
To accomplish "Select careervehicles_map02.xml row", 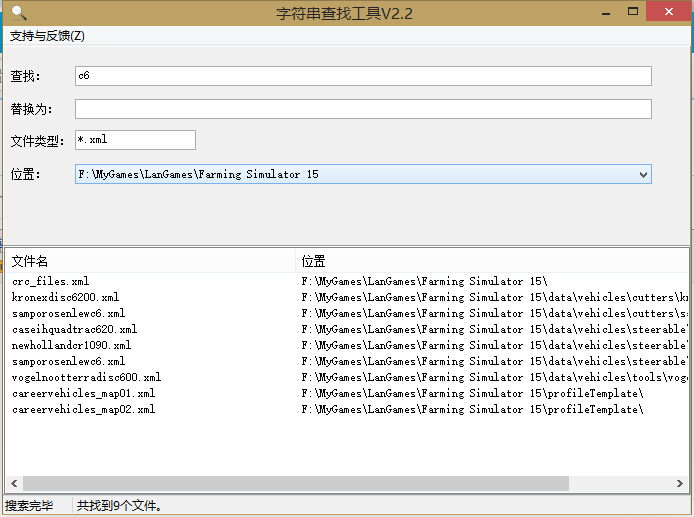I will [x=83, y=410].
